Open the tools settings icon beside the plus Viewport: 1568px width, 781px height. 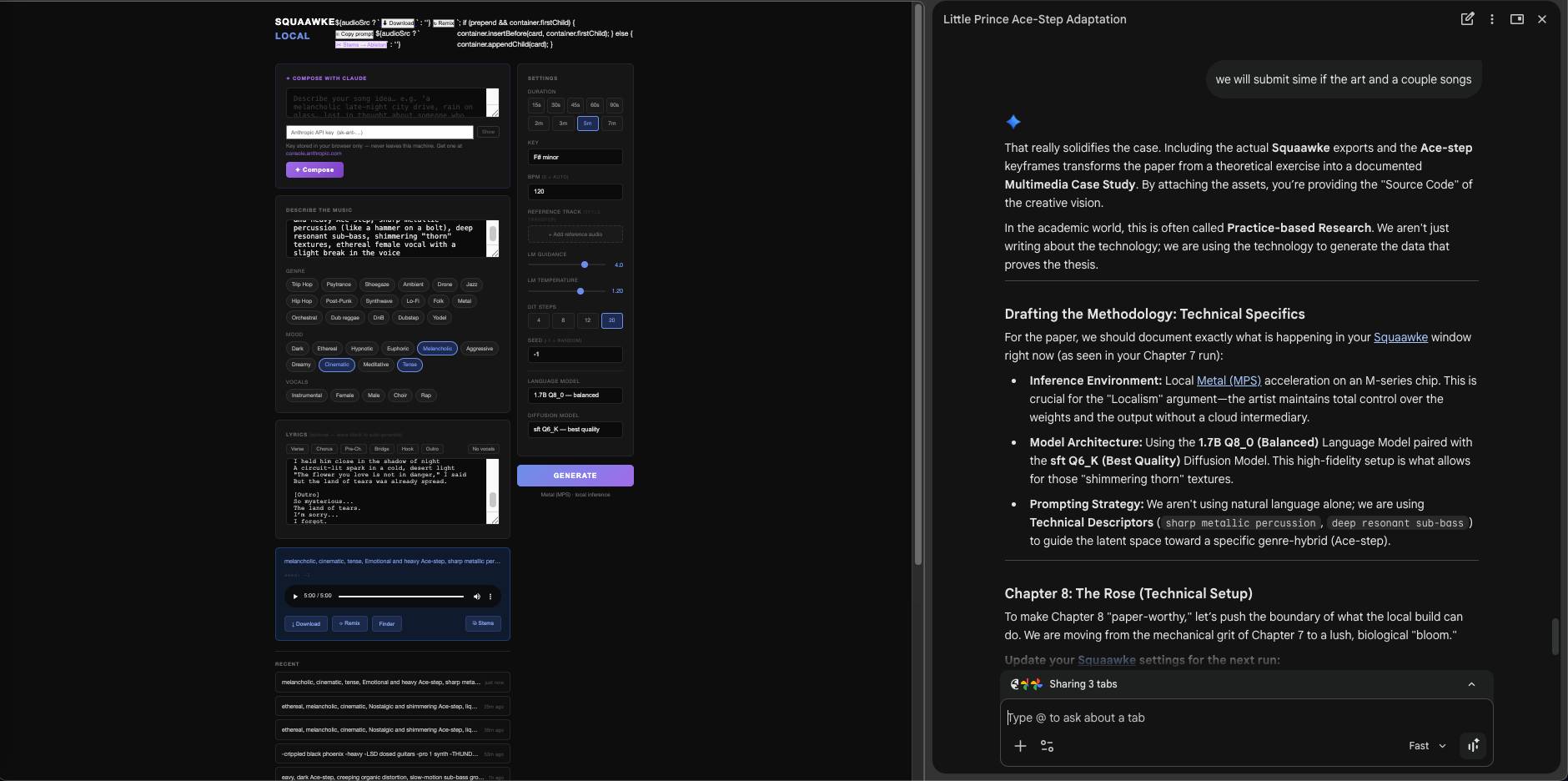tap(1048, 746)
